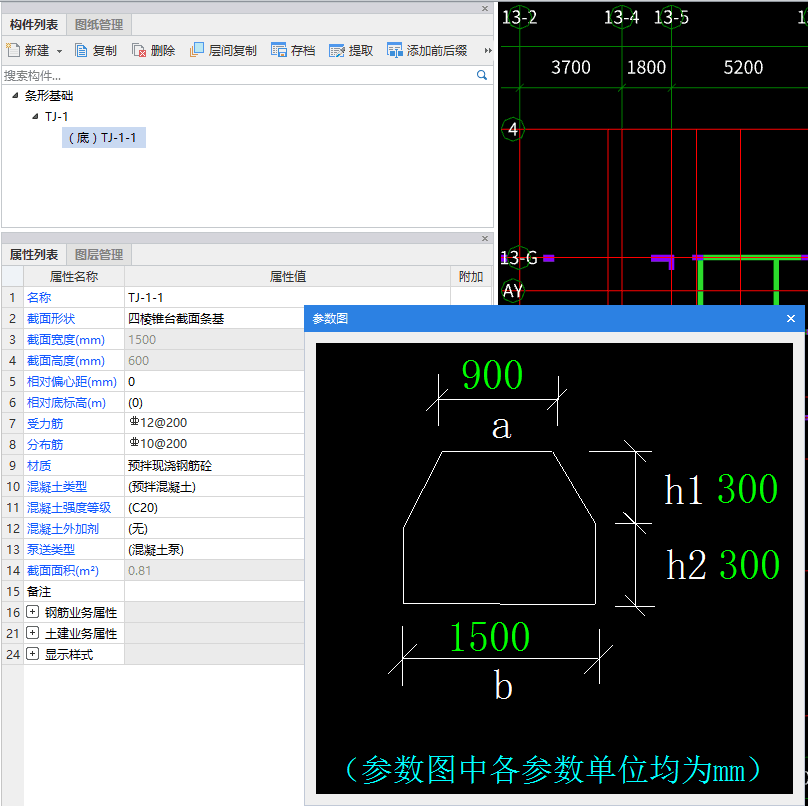Viewport: 808px width, 806px height.
Task: Click the 分布筋 property link
Action: click(45, 444)
